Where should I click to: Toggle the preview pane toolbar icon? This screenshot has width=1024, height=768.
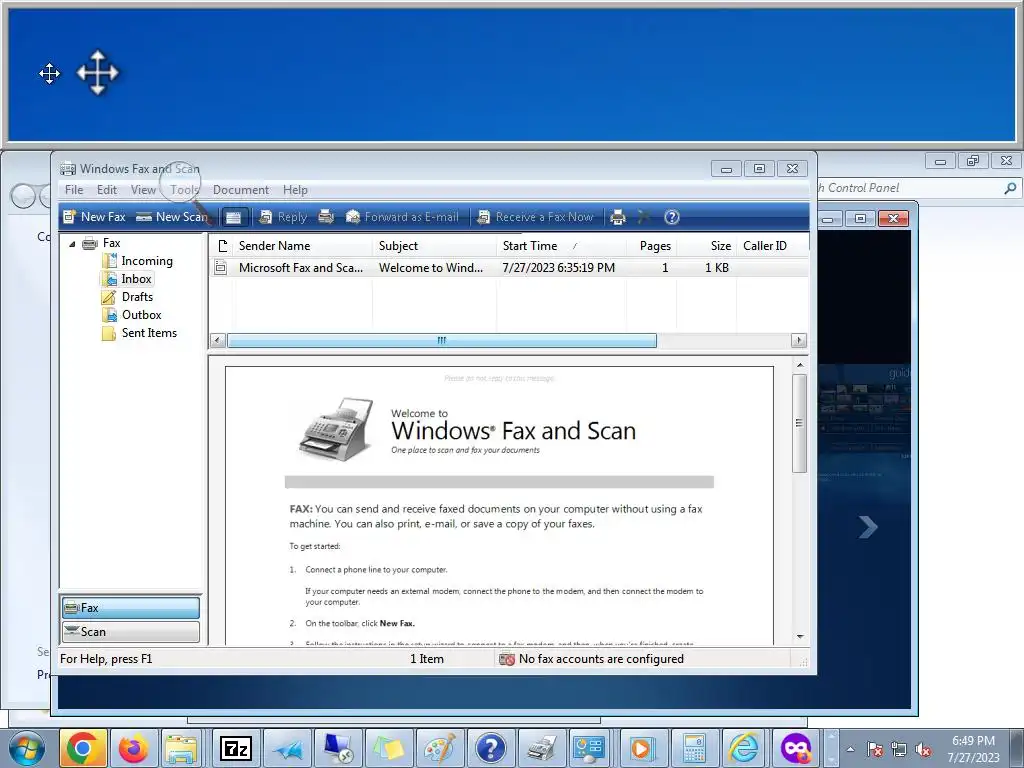tap(234, 217)
